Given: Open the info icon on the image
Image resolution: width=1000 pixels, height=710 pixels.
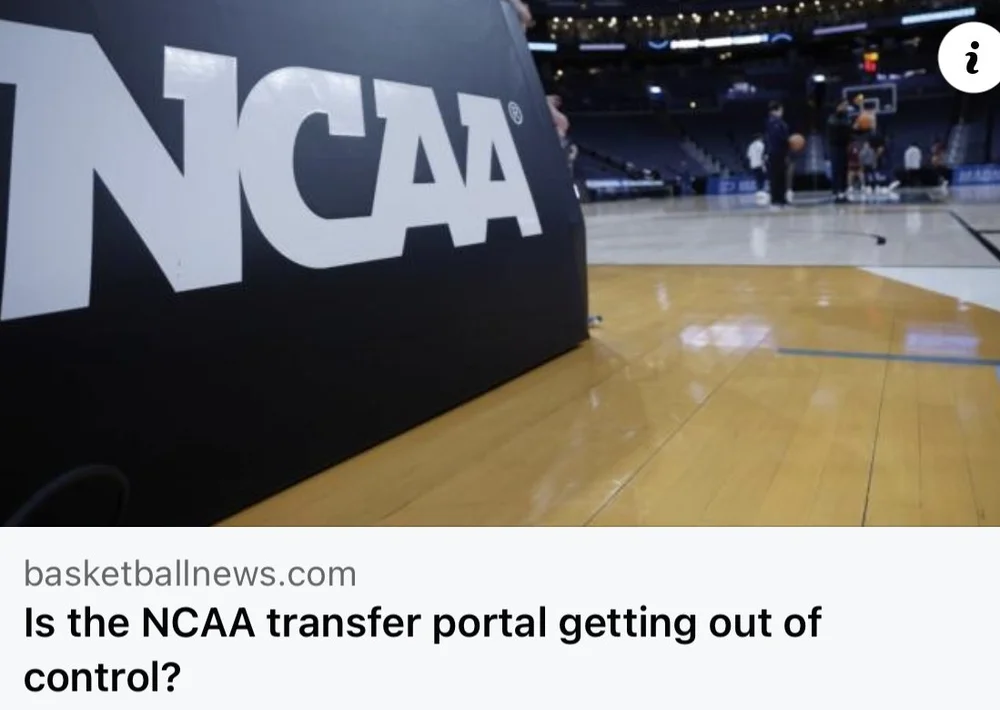Looking at the screenshot, I should [970, 57].
